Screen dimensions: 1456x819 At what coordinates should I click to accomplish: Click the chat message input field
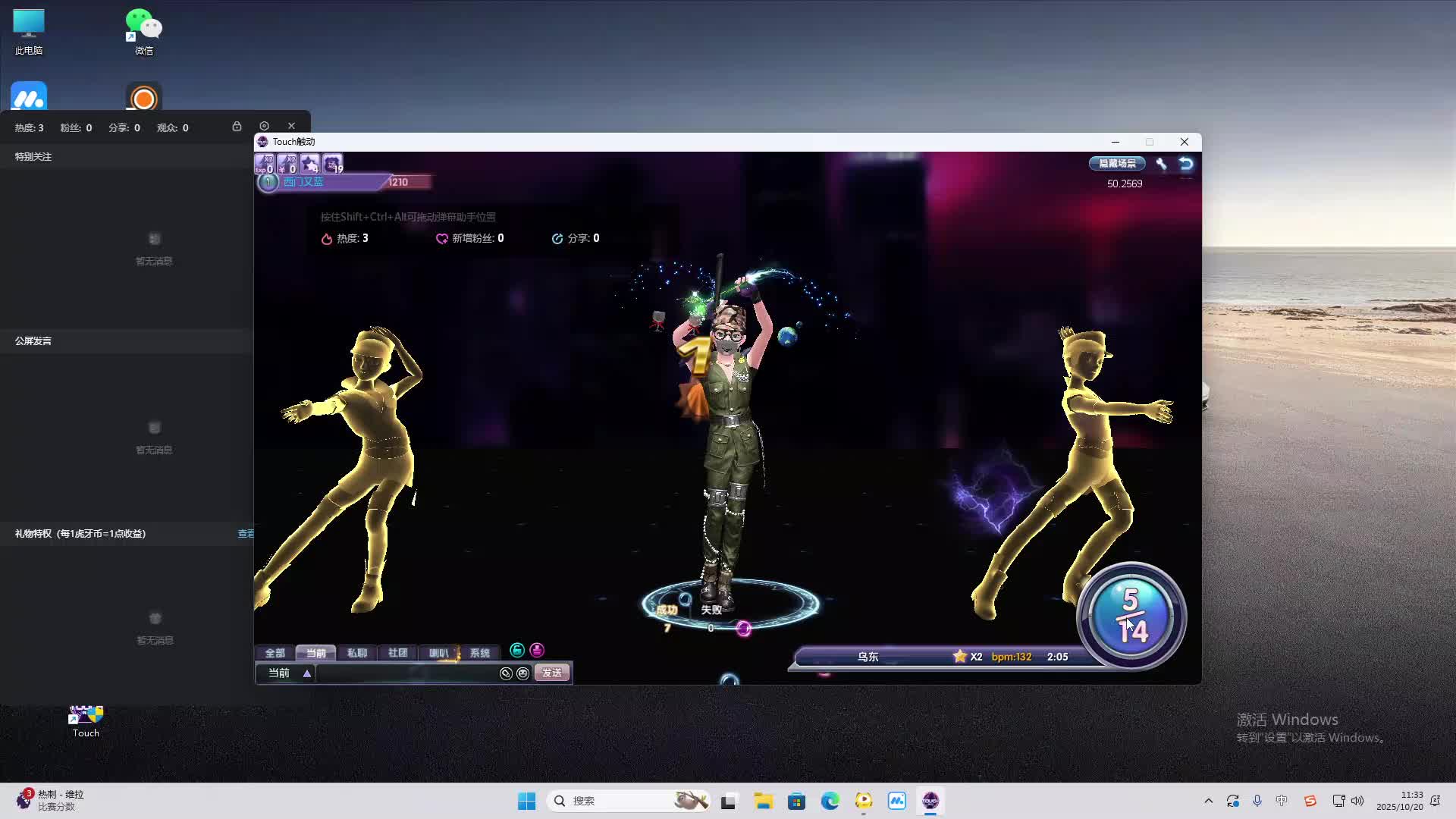406,673
